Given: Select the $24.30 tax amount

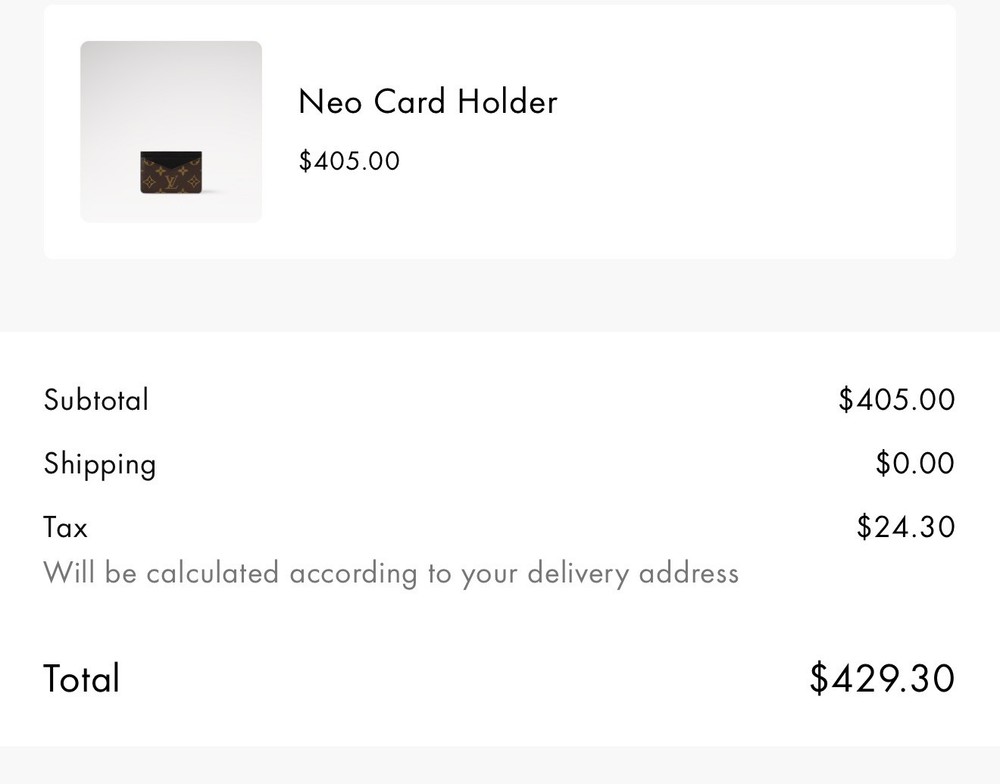Looking at the screenshot, I should coord(905,527).
